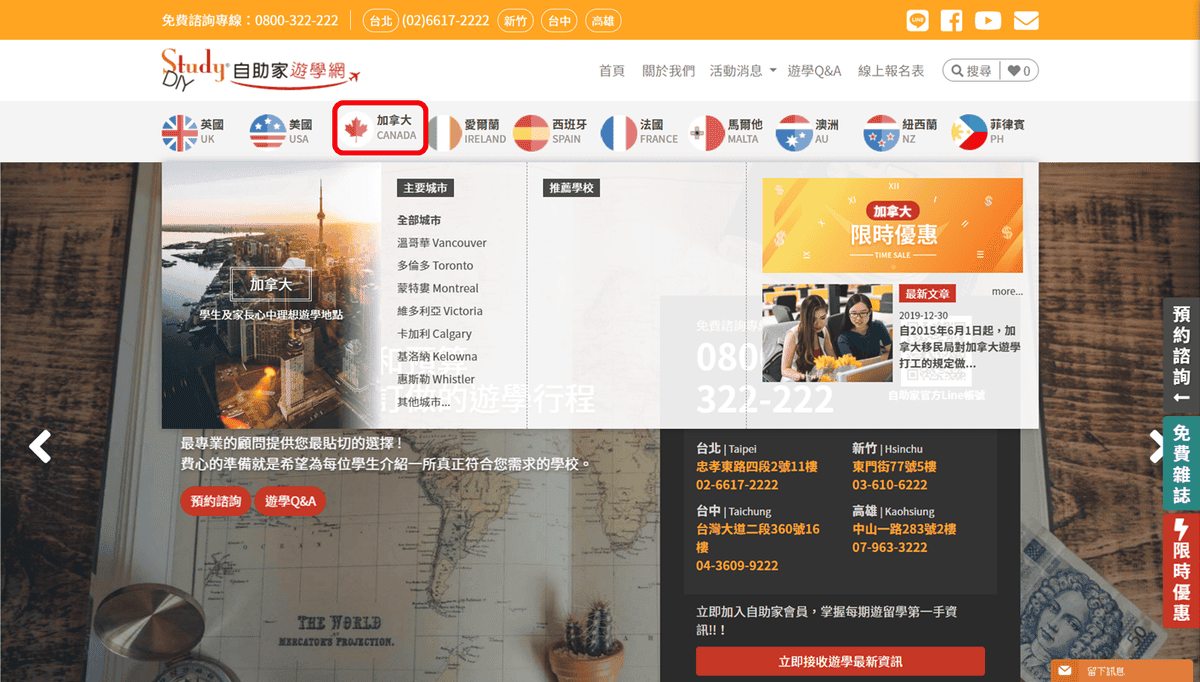Select the Canada maple leaf flag
This screenshot has width=1200, height=682.
pyautogui.click(x=355, y=130)
